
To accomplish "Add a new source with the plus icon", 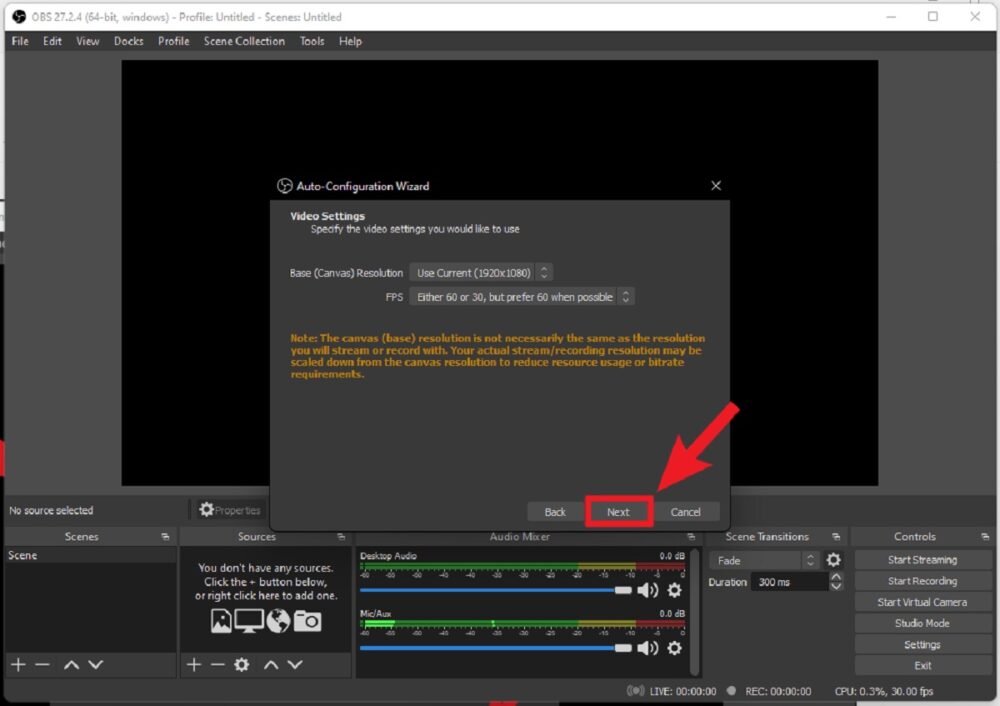I will pyautogui.click(x=194, y=664).
